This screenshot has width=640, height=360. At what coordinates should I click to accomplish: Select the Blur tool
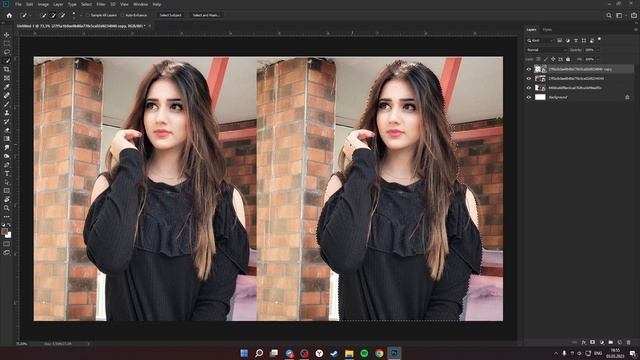point(7,147)
